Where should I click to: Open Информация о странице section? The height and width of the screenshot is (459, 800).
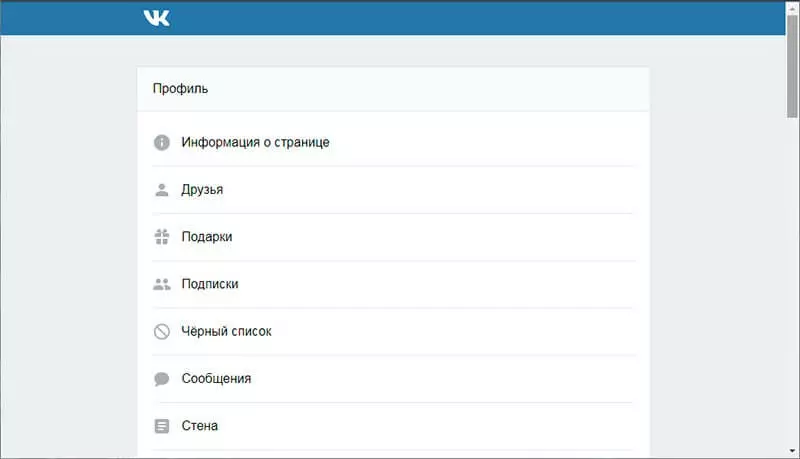click(x=255, y=142)
